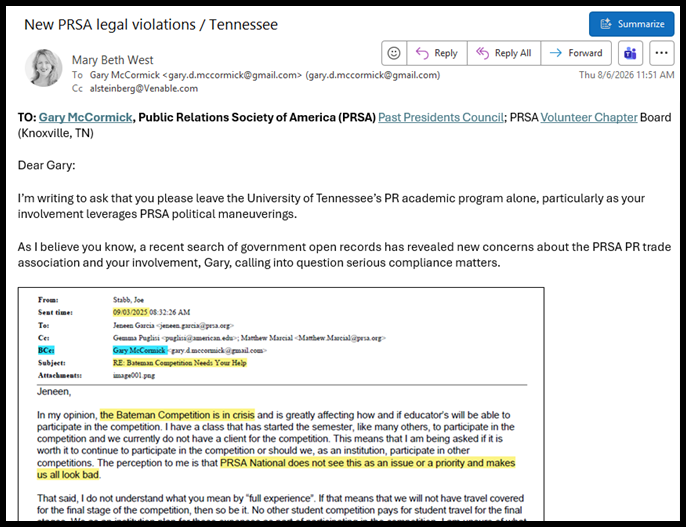Click the highlighted date 09/03/2025
The width and height of the screenshot is (686, 527).
pos(130,312)
